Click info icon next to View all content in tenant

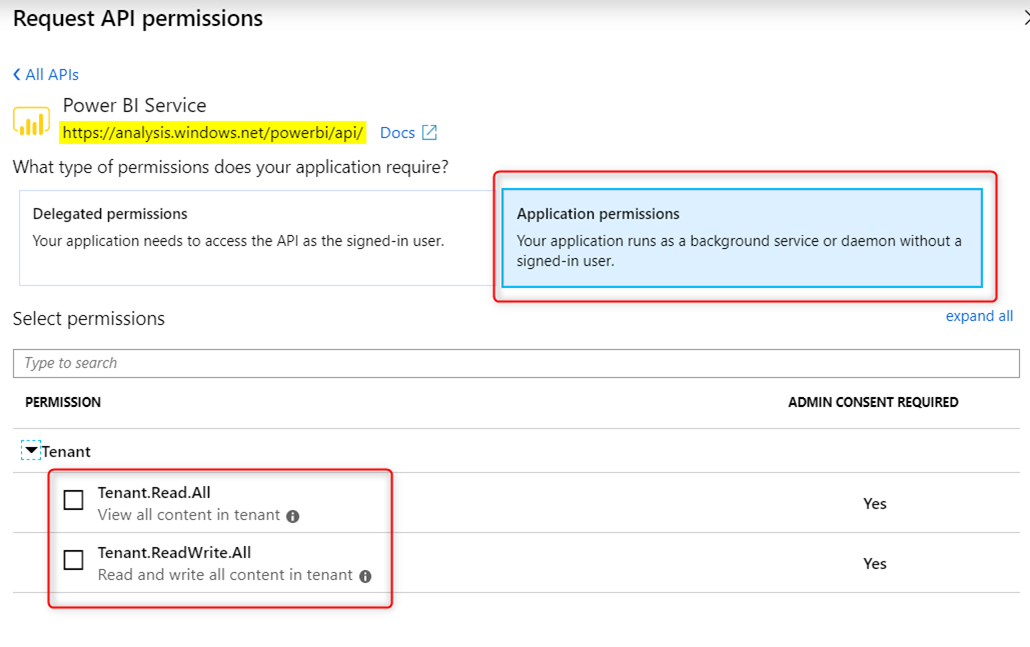(x=293, y=516)
